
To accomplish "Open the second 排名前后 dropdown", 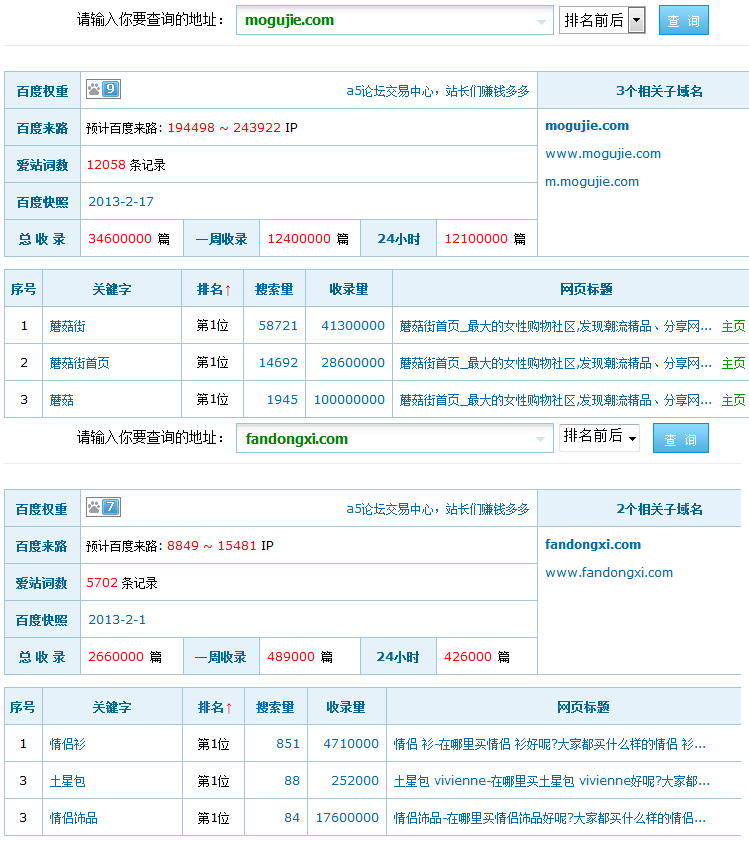I will pyautogui.click(x=599, y=437).
